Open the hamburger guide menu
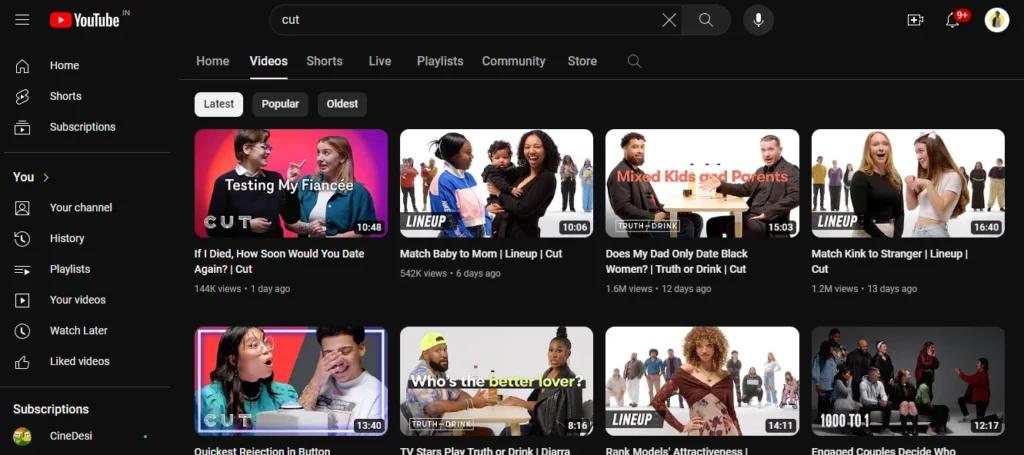The image size is (1024, 455). (x=22, y=20)
